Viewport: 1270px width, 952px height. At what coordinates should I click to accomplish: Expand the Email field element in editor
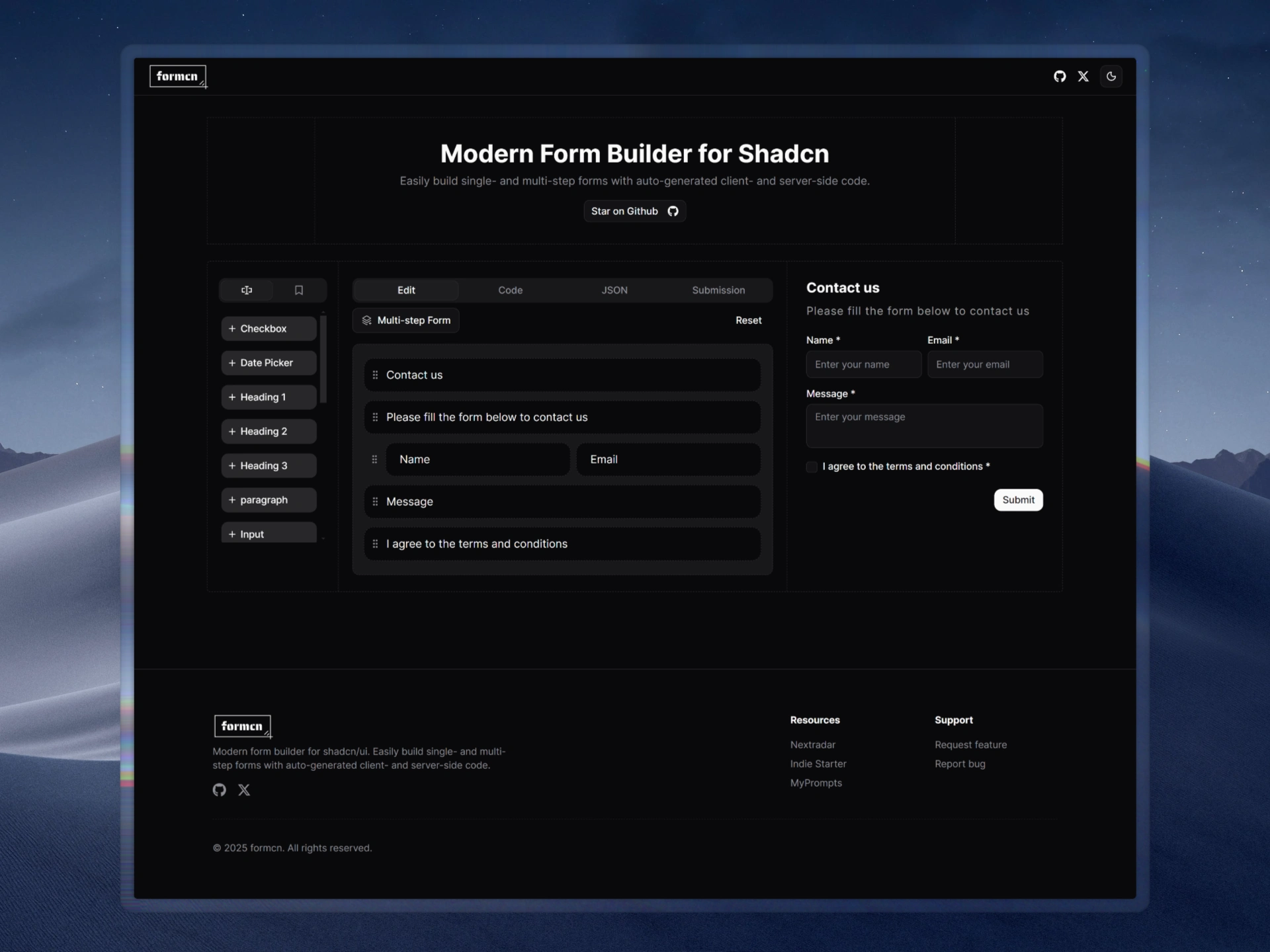click(x=668, y=459)
